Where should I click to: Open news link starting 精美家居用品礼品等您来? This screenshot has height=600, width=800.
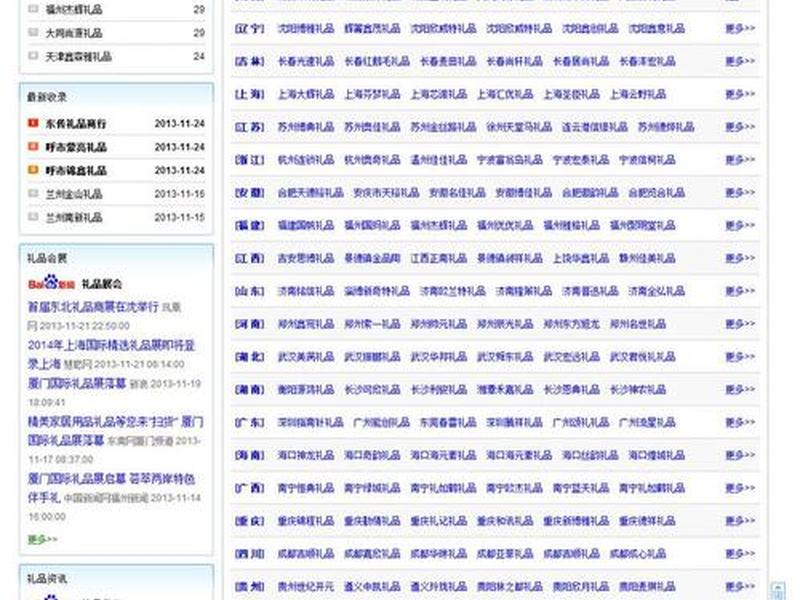coord(115,431)
